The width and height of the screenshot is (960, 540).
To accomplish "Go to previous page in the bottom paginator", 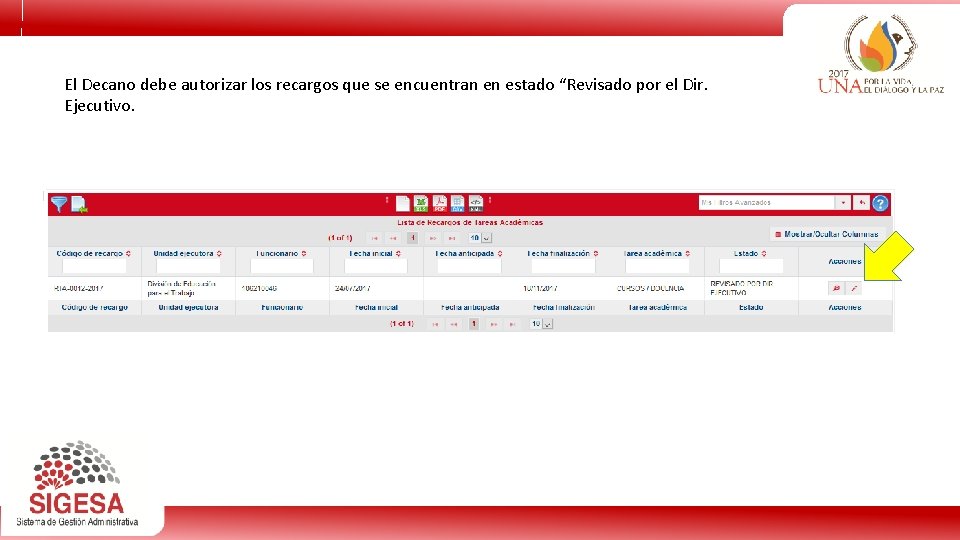I will click(454, 324).
